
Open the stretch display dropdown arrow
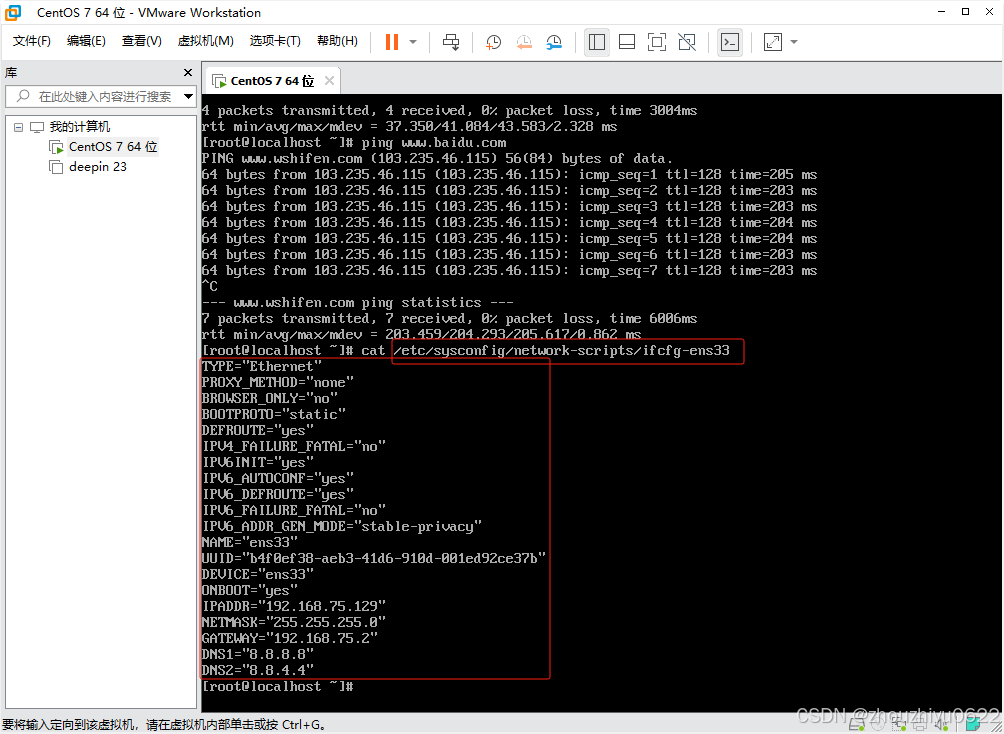coord(794,42)
